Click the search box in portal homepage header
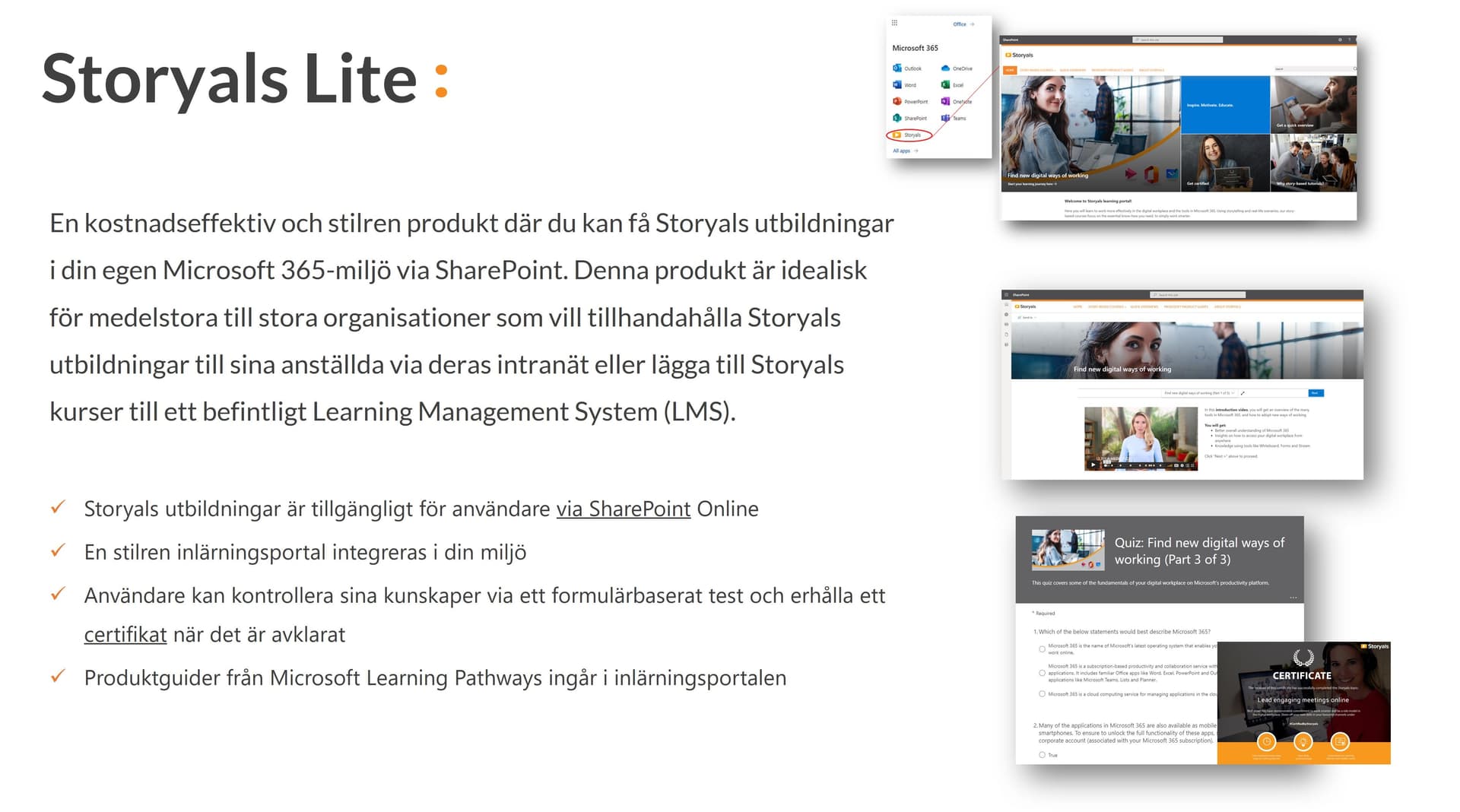 [x=1178, y=40]
